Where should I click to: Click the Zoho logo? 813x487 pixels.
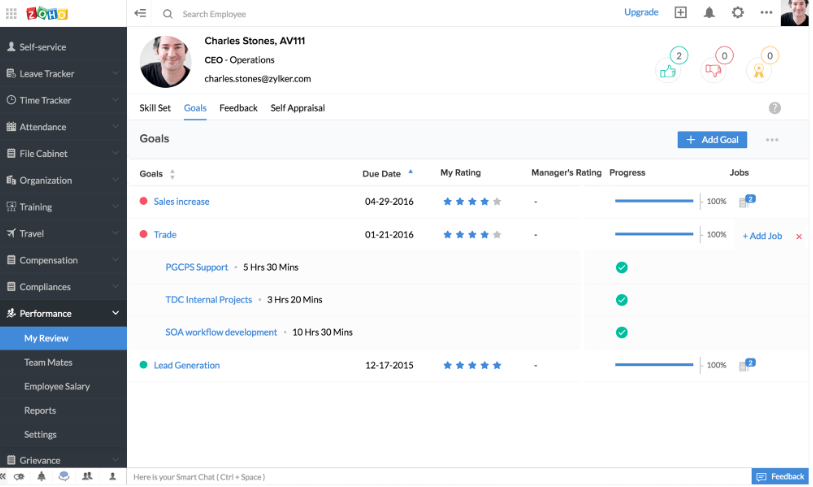point(47,13)
